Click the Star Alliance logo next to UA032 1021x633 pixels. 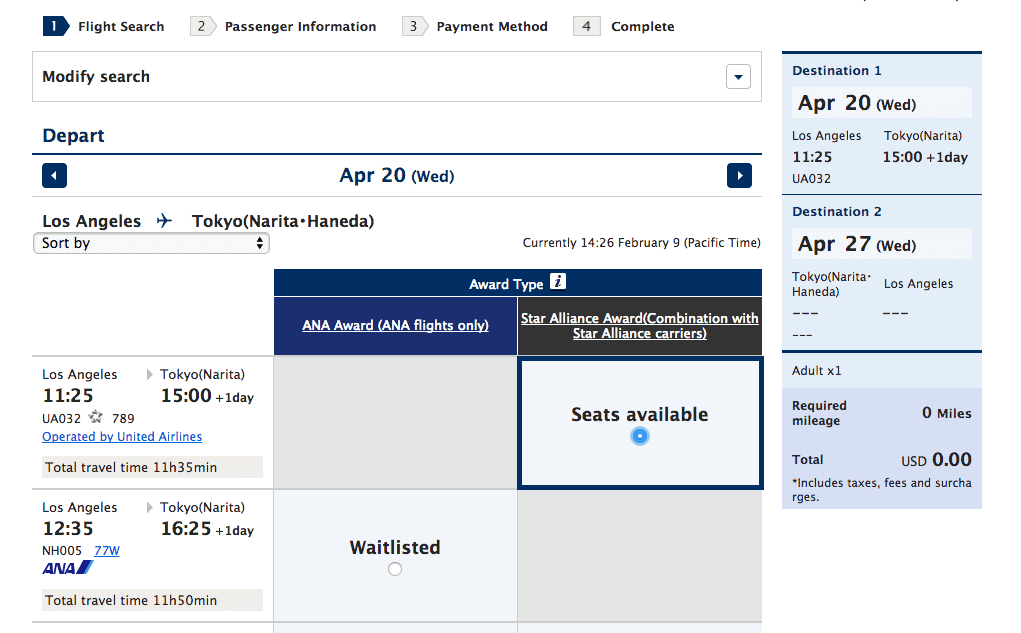coord(96,417)
